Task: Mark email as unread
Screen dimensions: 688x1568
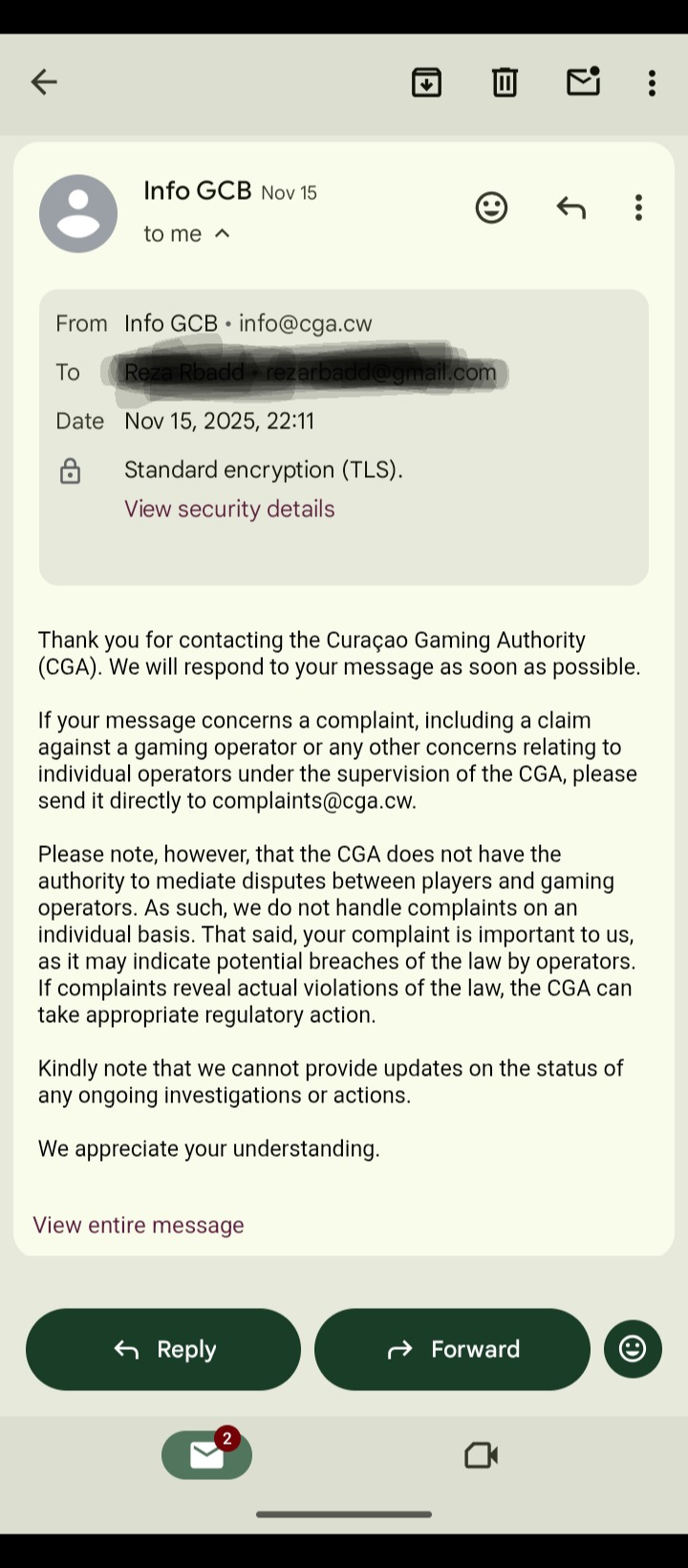Action: click(x=583, y=82)
